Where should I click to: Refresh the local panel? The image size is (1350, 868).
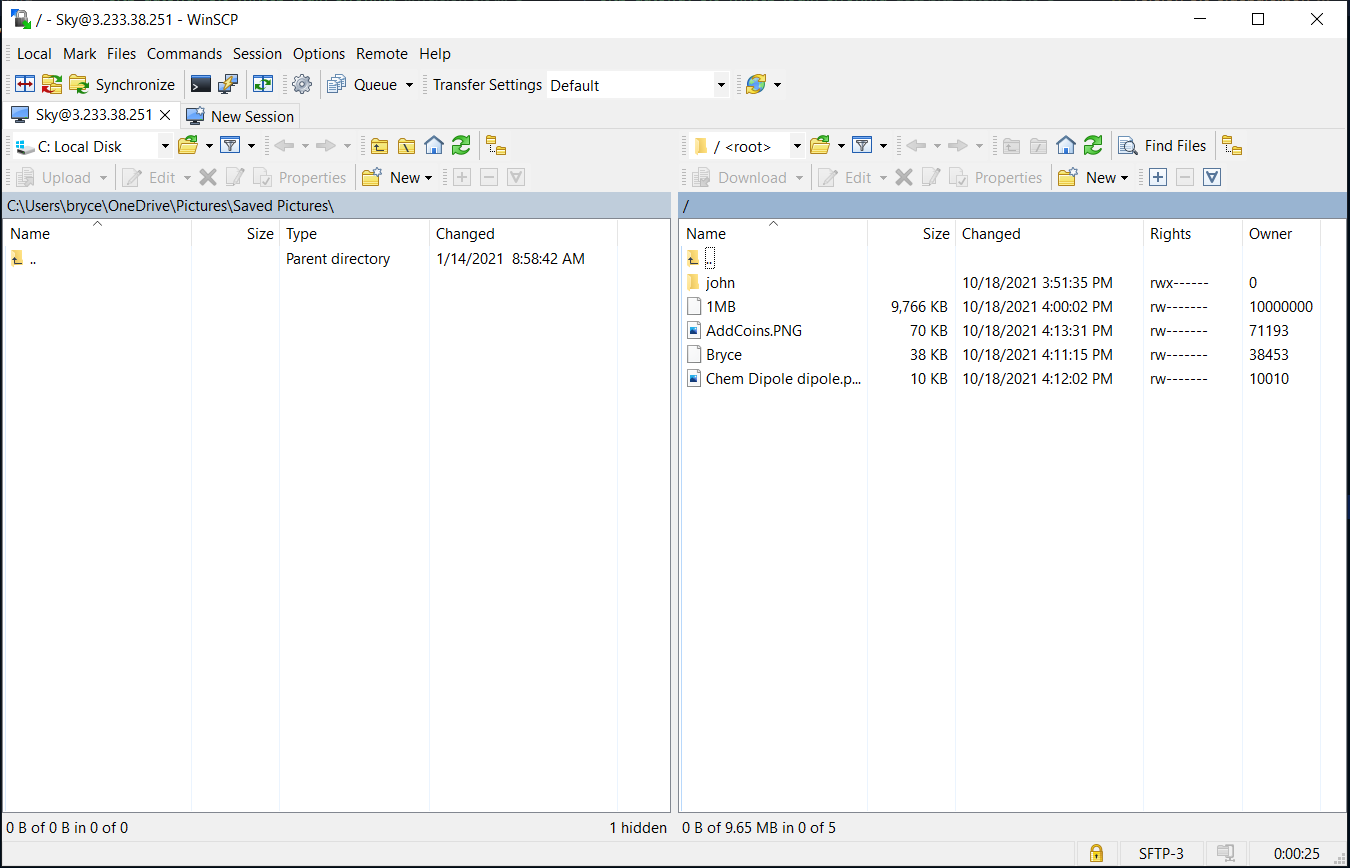click(460, 146)
